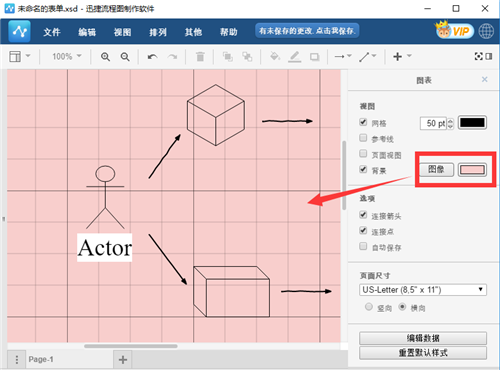Add a new page with plus
The image size is (500, 370).
123,360
